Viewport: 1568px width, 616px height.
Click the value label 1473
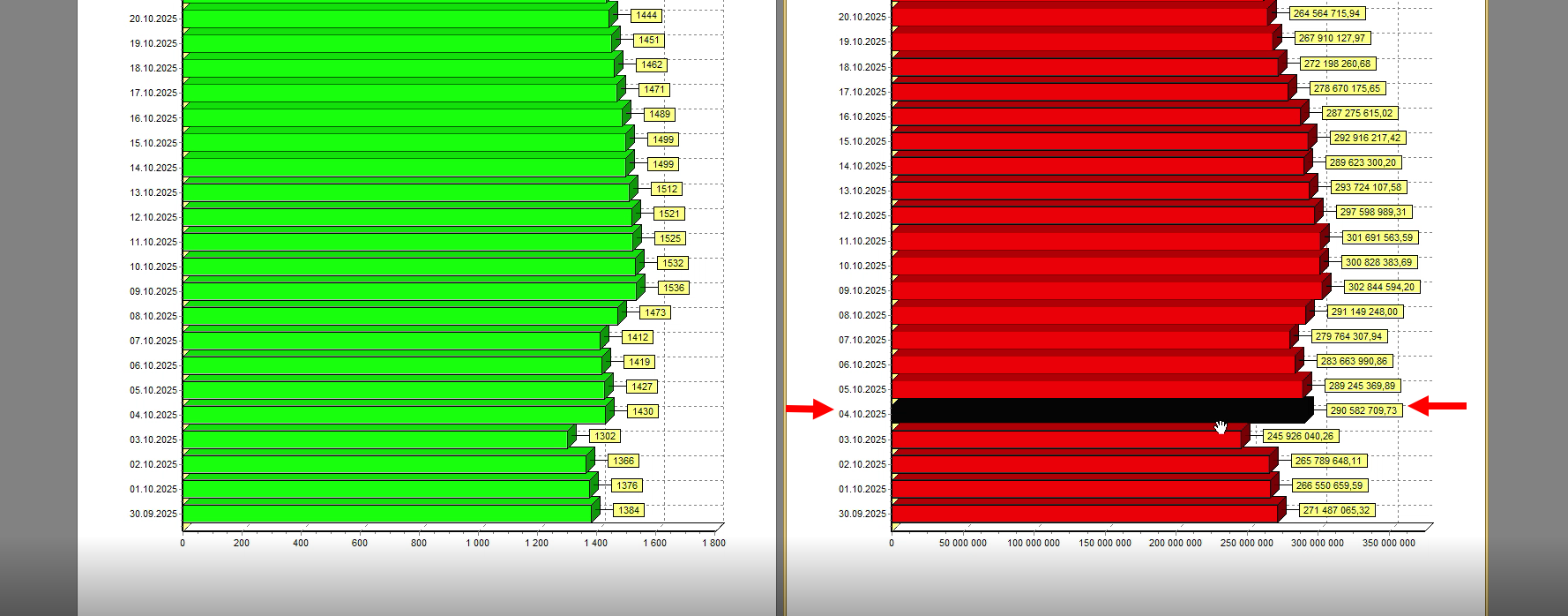(x=654, y=312)
